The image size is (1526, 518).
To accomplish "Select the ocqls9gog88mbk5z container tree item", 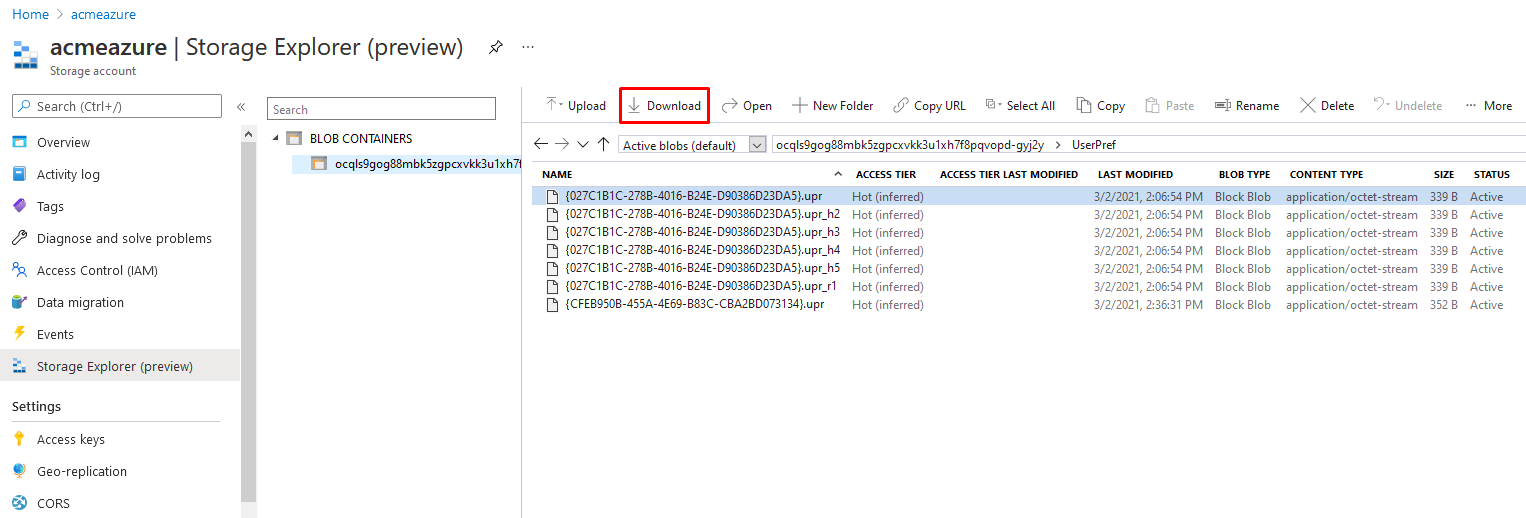I will pos(415,163).
